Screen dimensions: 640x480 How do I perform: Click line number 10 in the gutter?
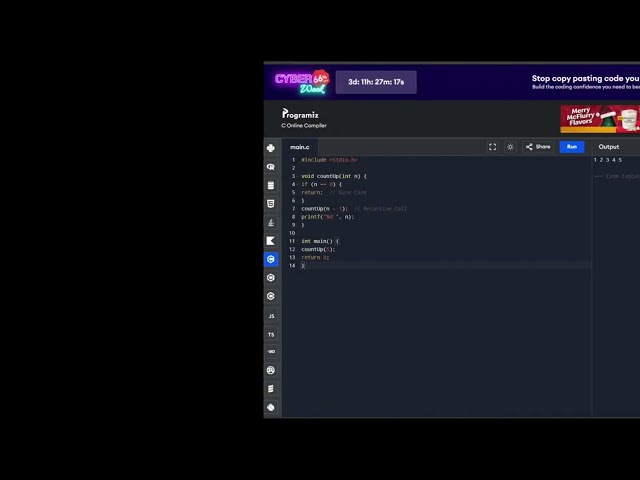pyautogui.click(x=292, y=233)
